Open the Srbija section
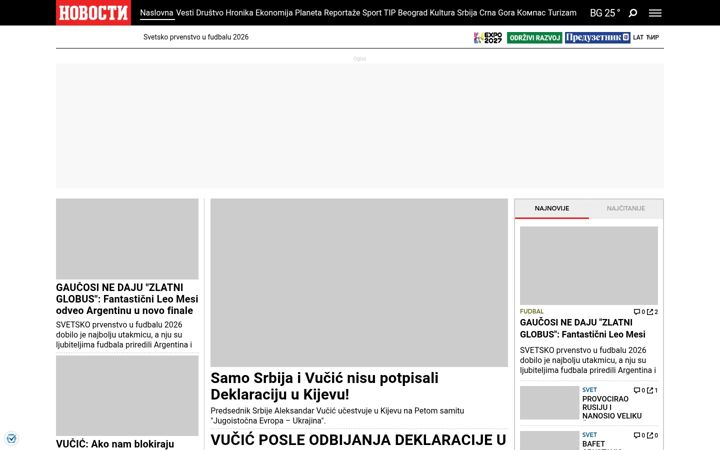Viewport: 720px width, 450px height. coord(467,13)
